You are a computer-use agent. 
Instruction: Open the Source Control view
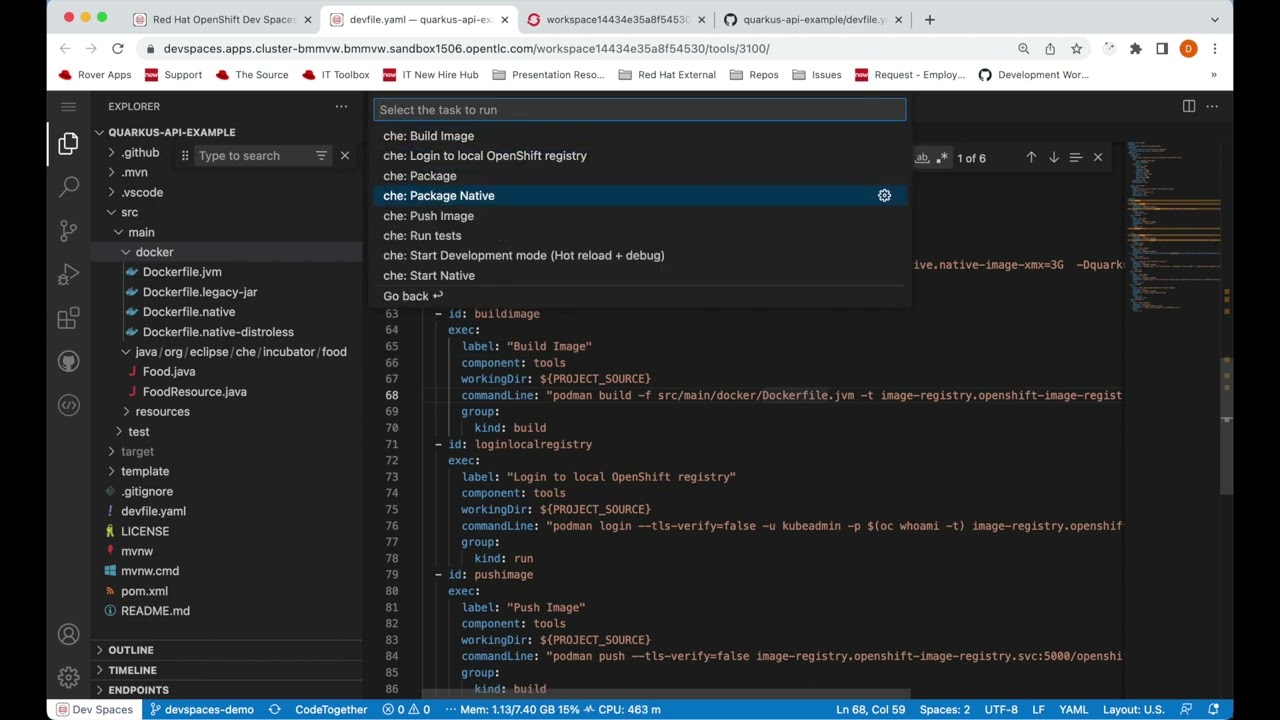click(x=68, y=230)
